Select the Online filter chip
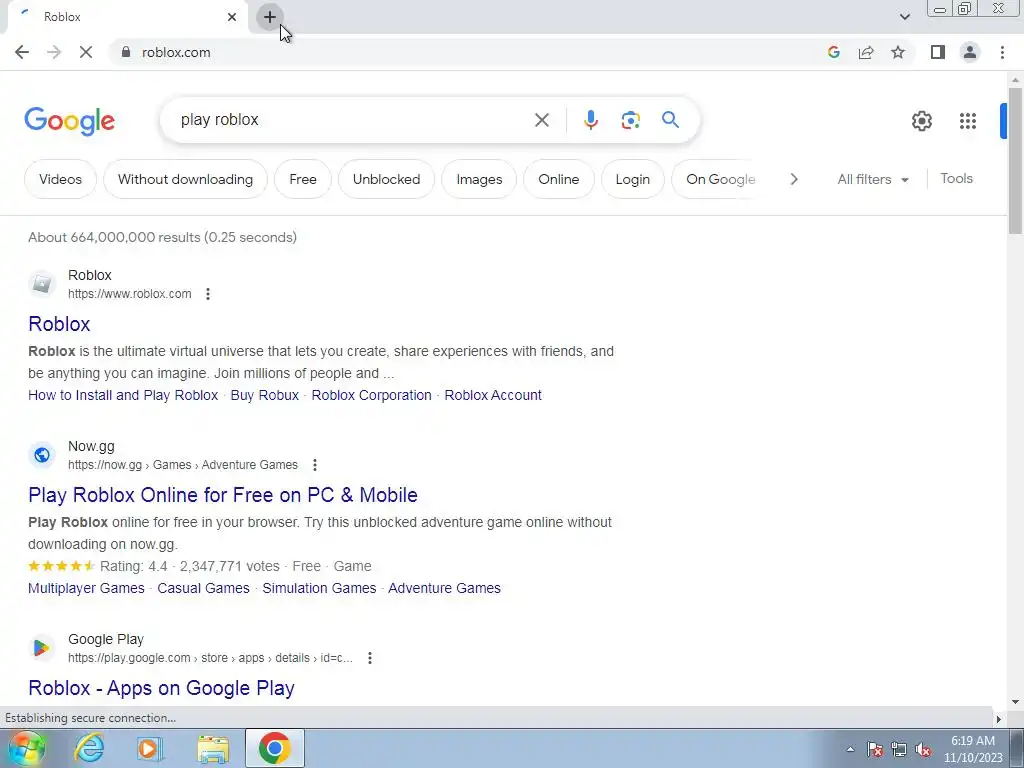 click(559, 179)
